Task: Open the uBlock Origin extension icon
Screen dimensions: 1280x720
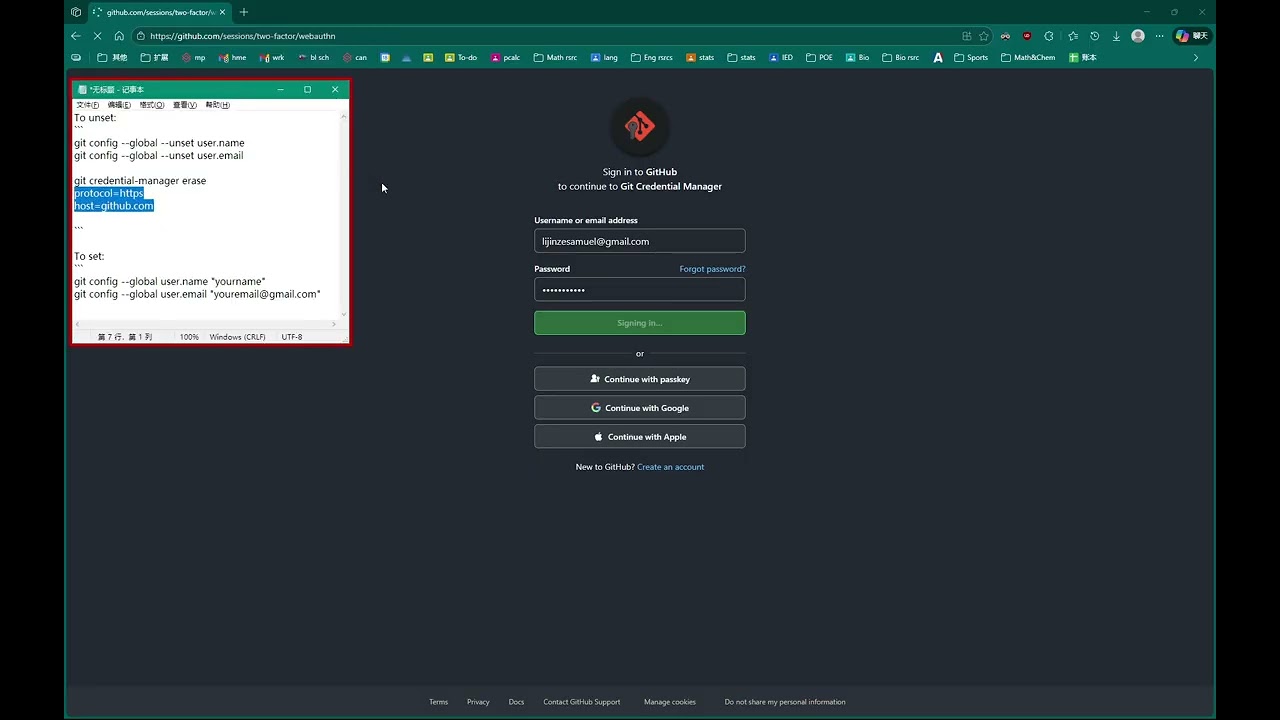Action: pos(1027,36)
